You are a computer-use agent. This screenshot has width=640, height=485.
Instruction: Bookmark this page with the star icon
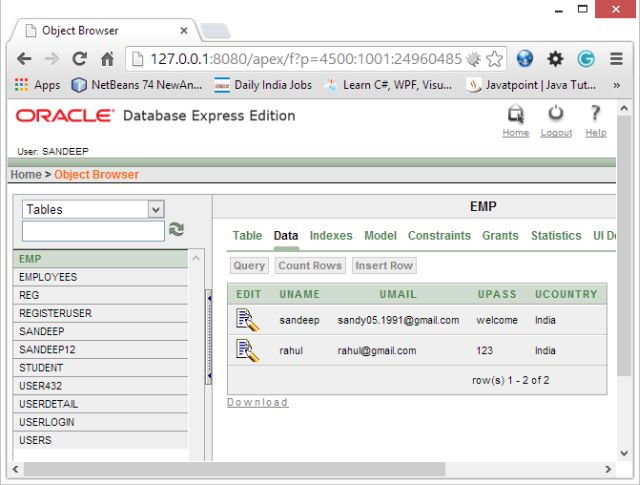pos(494,59)
